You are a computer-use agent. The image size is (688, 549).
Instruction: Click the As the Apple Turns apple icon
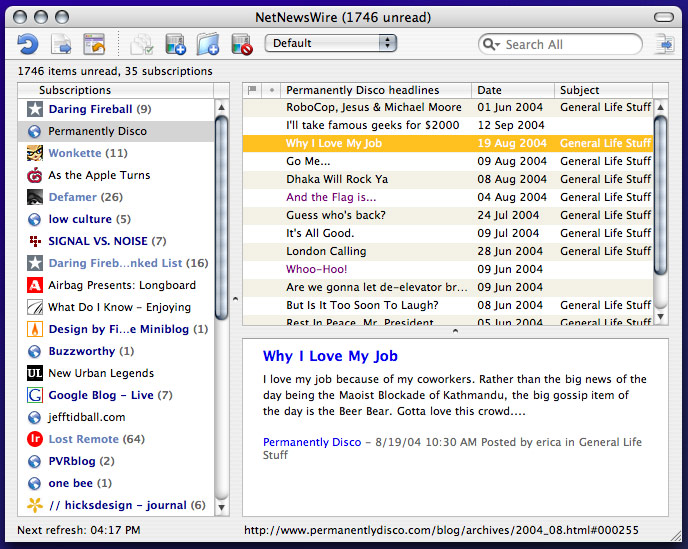point(35,175)
